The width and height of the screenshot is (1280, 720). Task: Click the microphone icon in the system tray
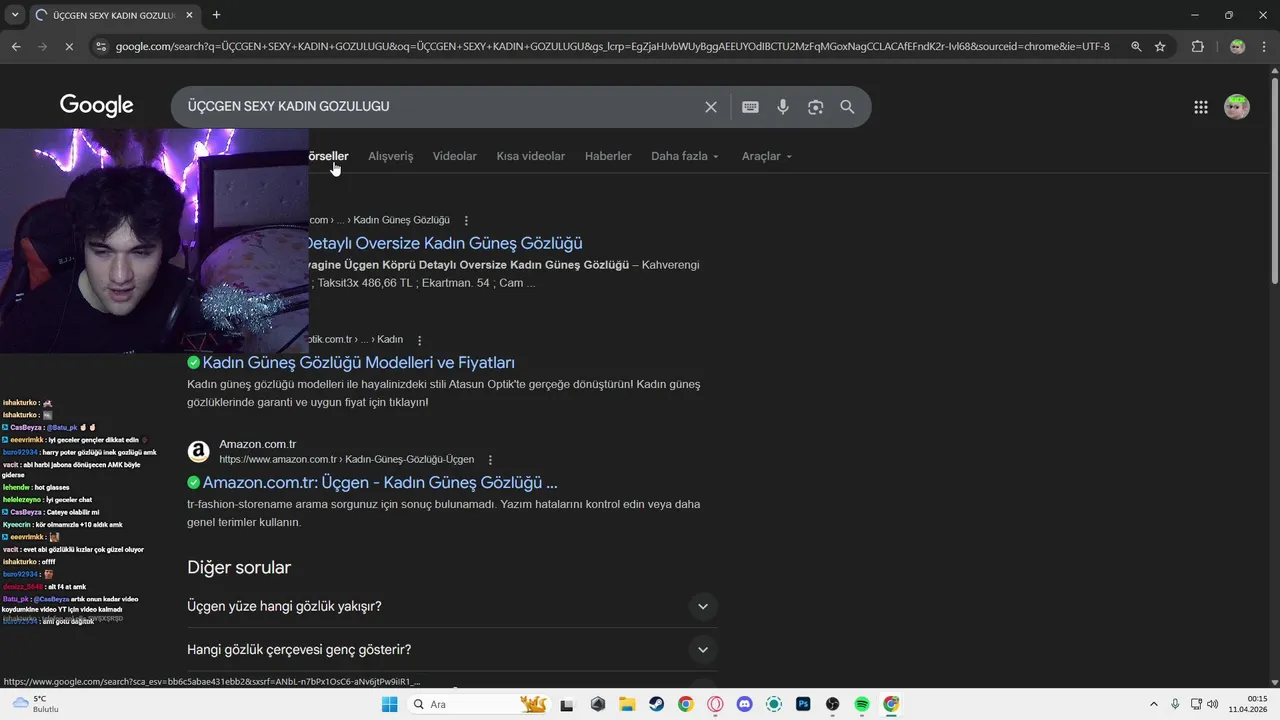coord(1175,704)
